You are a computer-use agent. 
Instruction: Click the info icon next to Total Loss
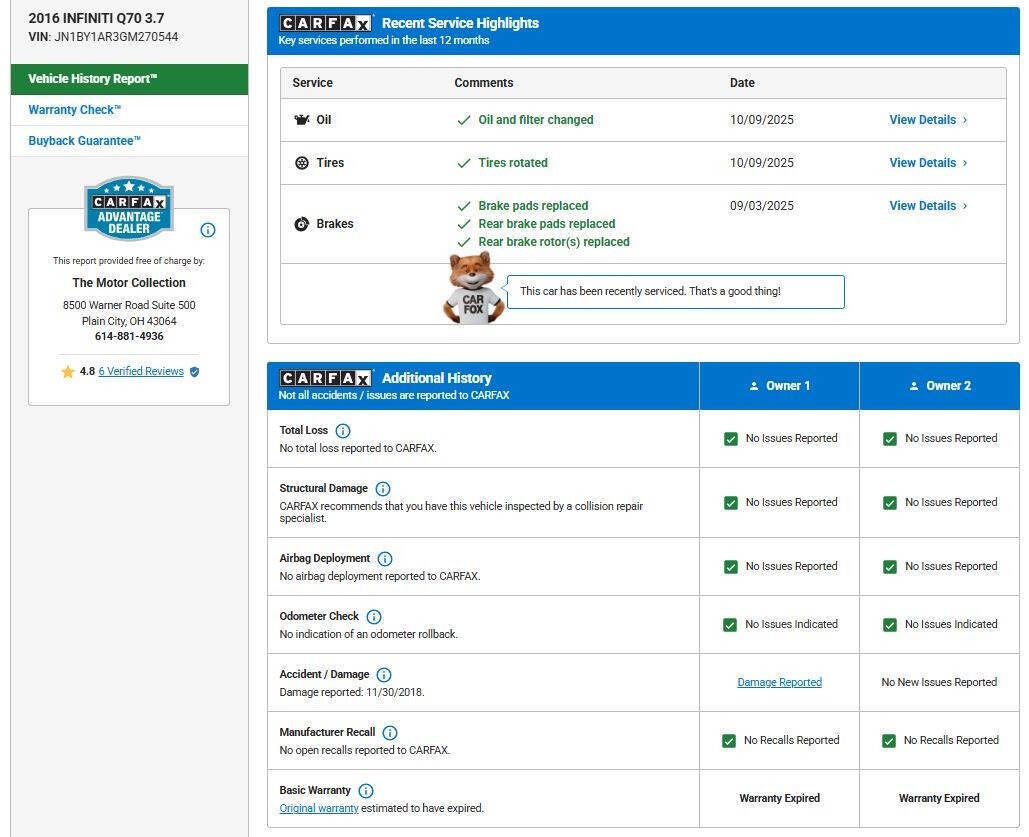(343, 431)
